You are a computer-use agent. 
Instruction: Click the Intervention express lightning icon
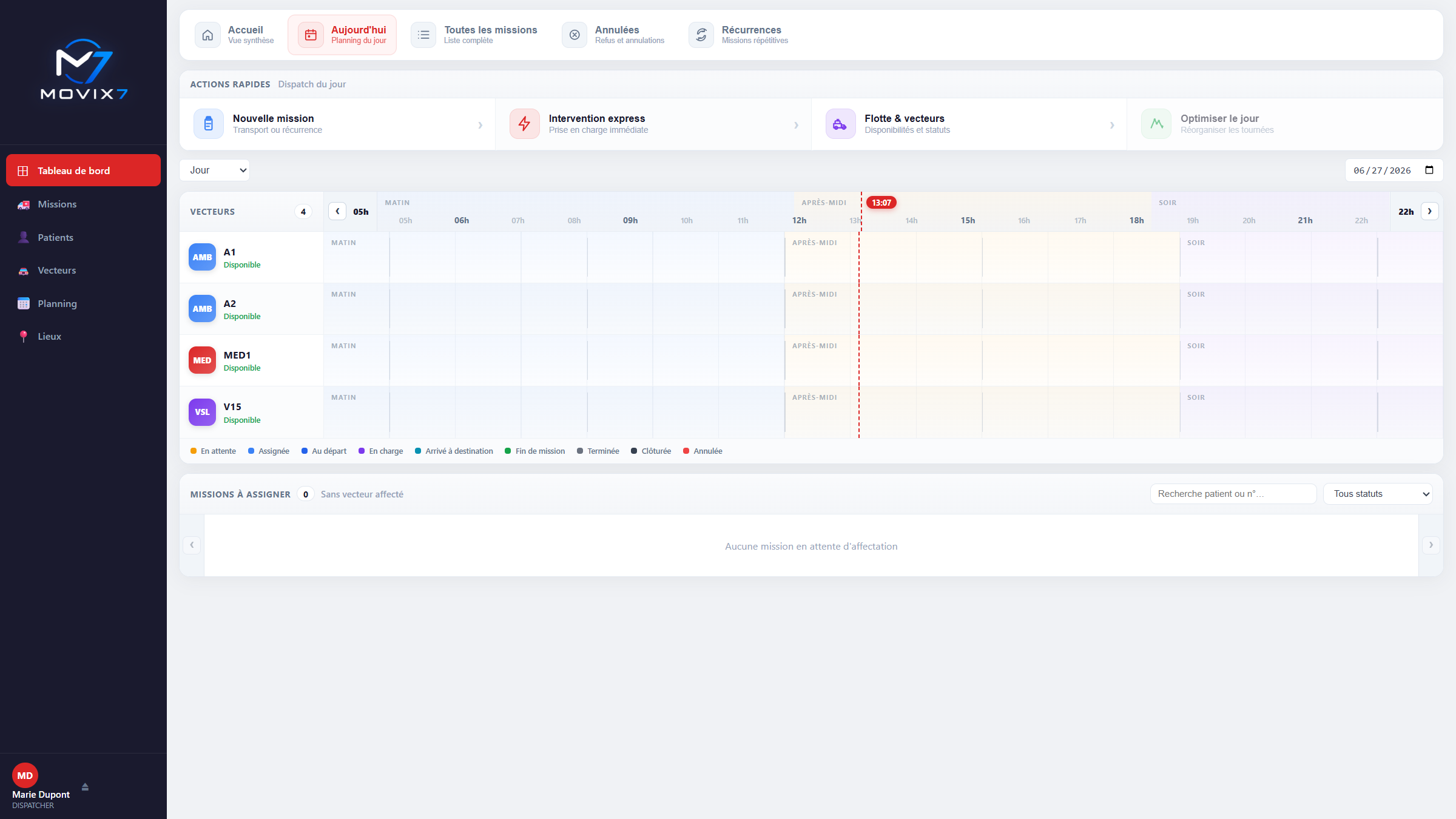pos(525,124)
